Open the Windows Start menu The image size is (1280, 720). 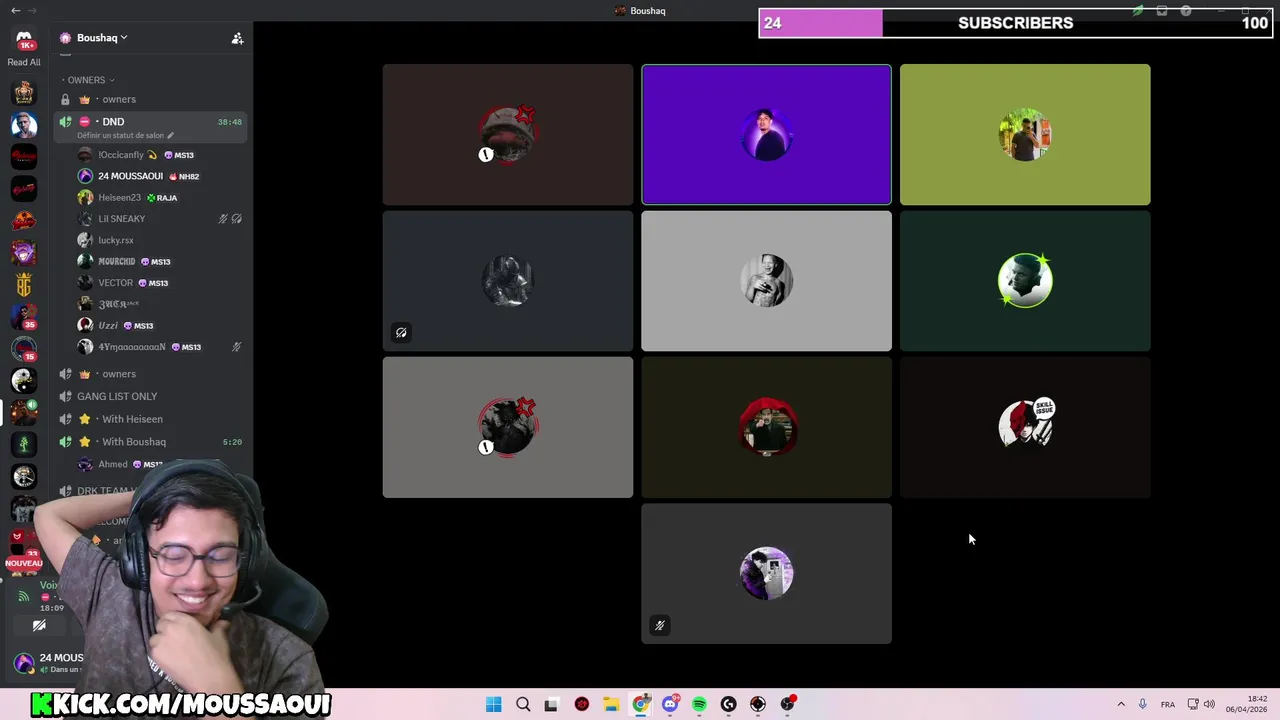(493, 704)
